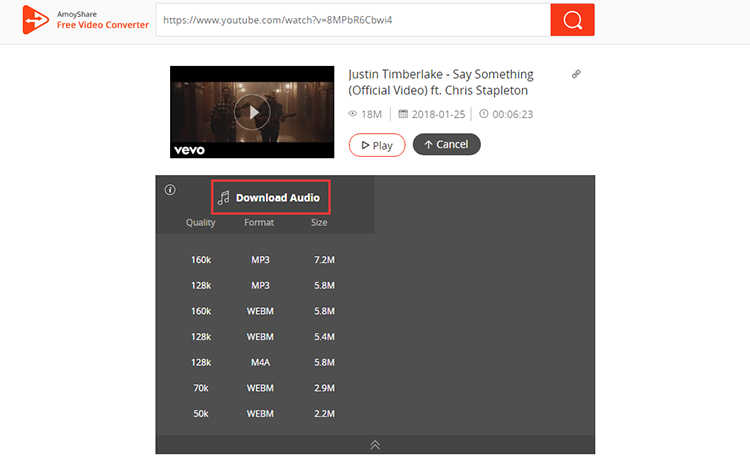Select the 50k quality option
The height and width of the screenshot is (463, 750).
(x=201, y=414)
